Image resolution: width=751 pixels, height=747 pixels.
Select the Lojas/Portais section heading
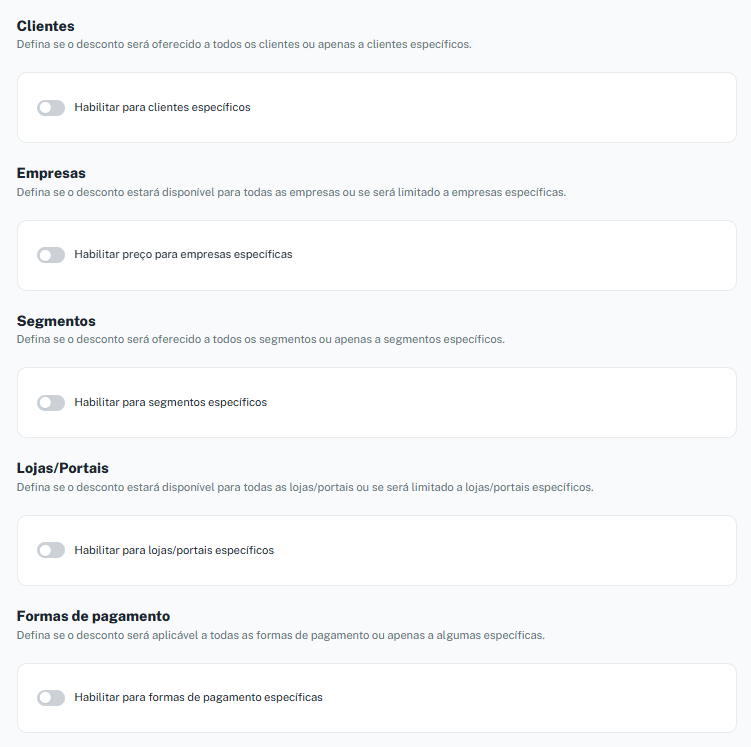(63, 468)
